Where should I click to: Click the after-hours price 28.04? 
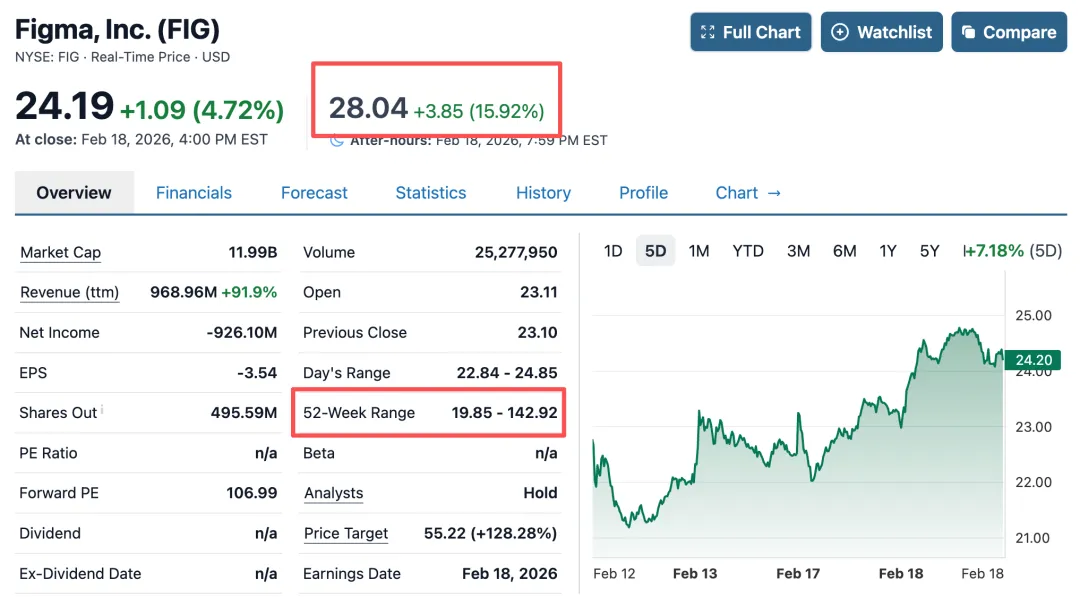pyautogui.click(x=368, y=108)
